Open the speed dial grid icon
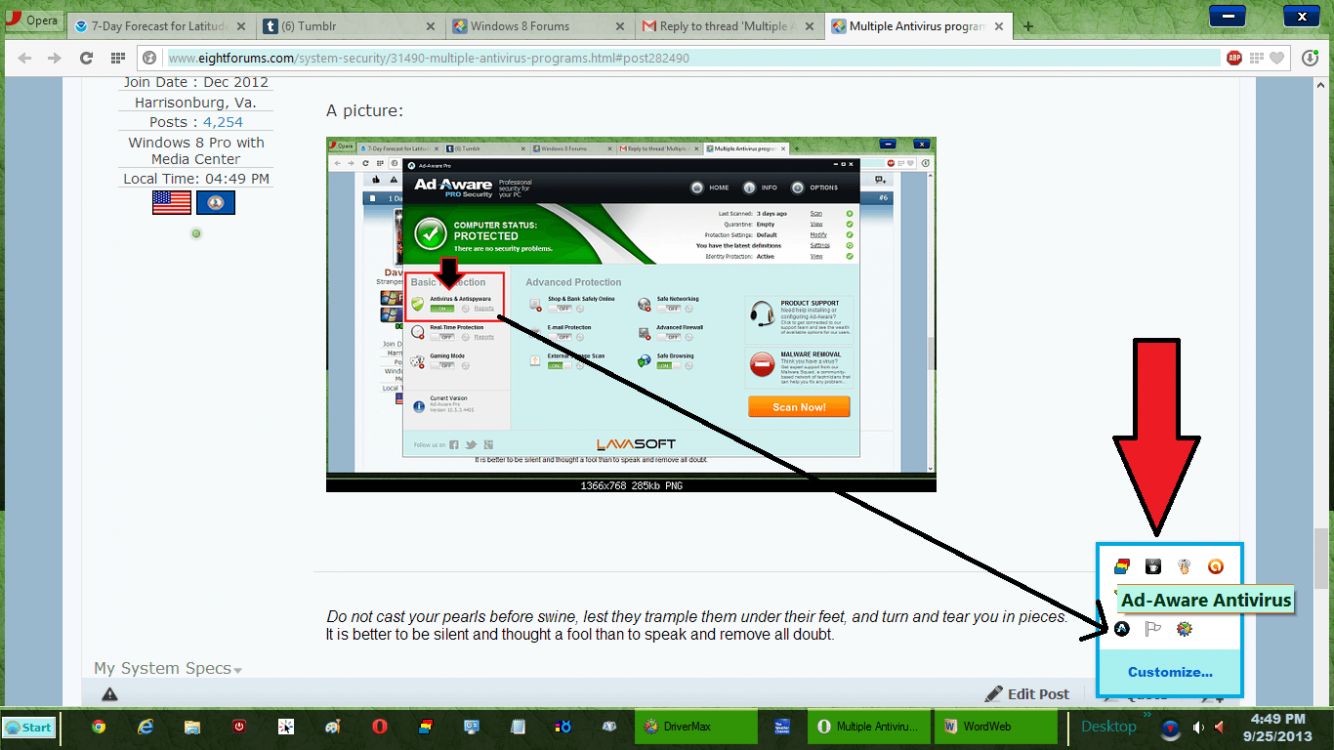 118,58
